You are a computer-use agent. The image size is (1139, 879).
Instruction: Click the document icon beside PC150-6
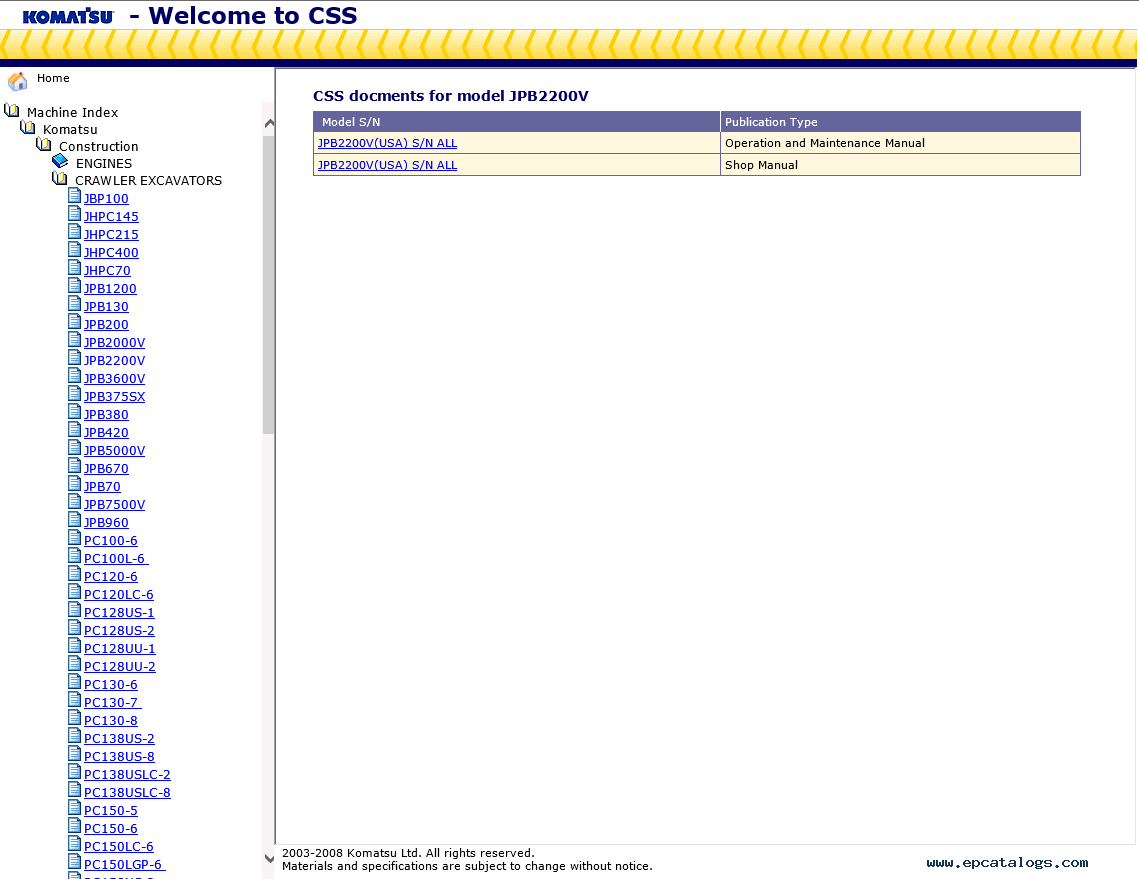coord(74,827)
